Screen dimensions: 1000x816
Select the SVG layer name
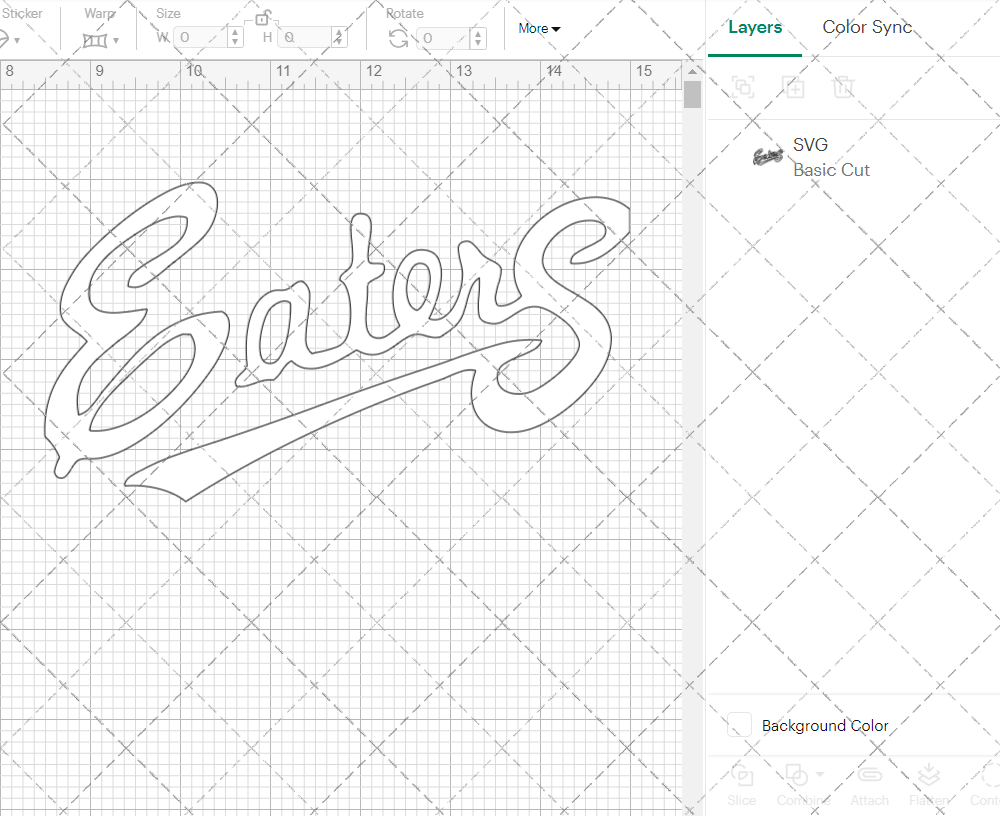(810, 145)
